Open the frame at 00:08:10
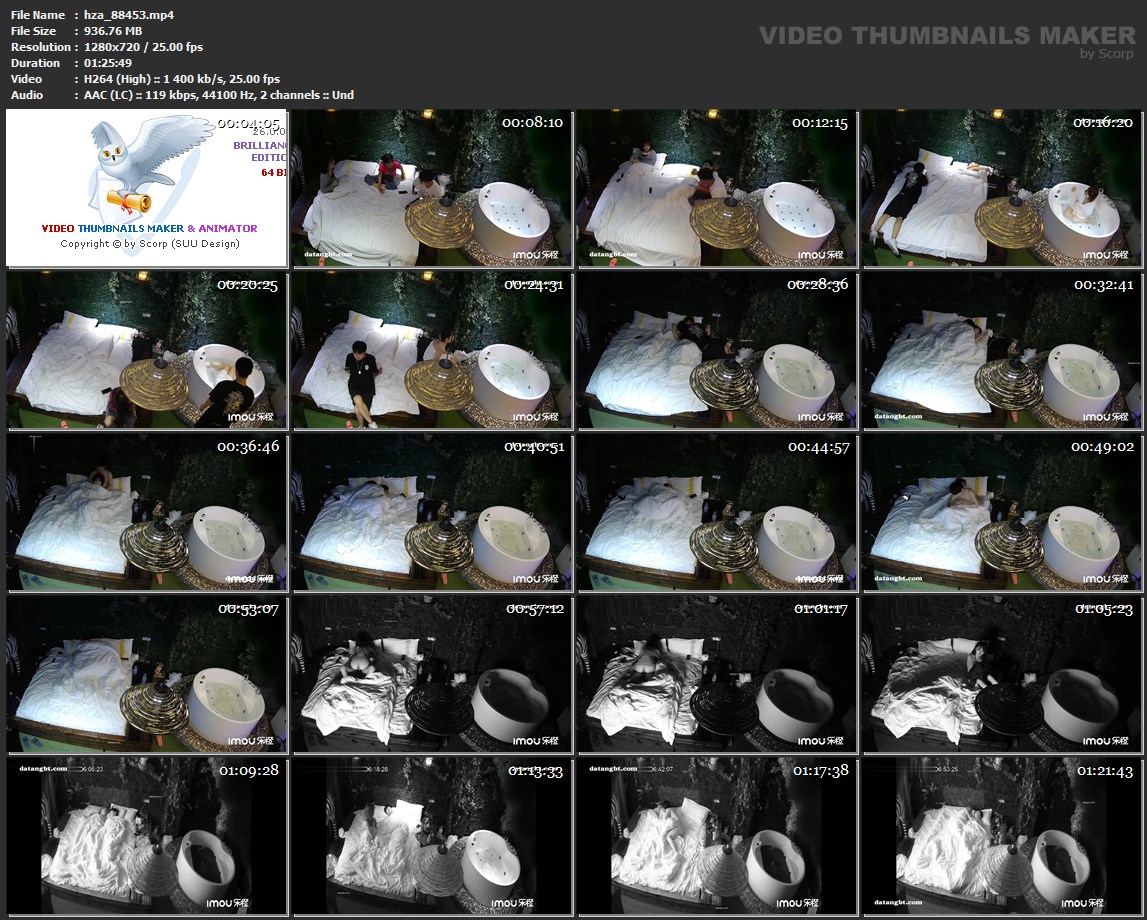1147x920 pixels. 432,188
